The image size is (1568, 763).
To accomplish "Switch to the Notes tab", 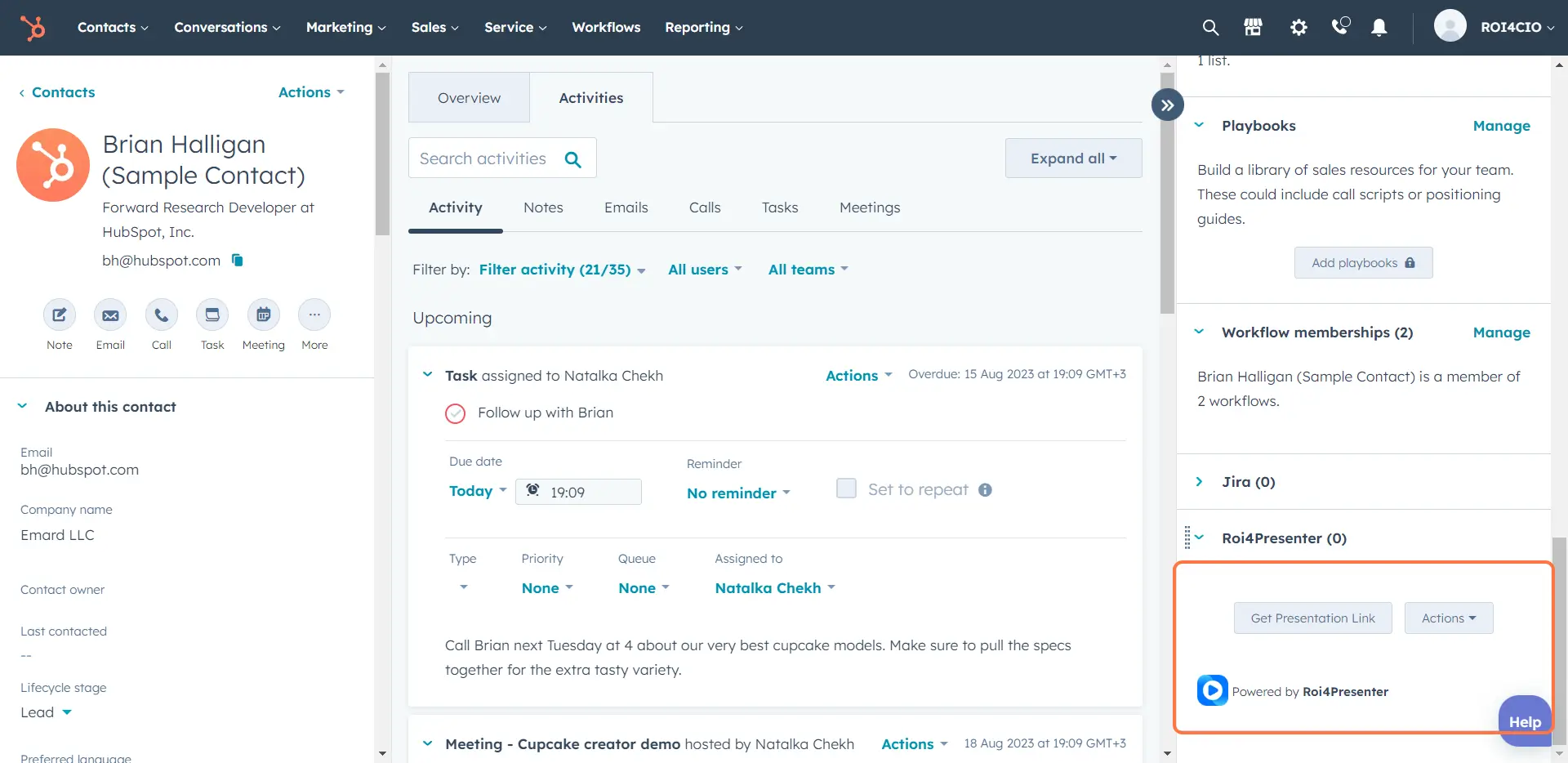I will [543, 207].
